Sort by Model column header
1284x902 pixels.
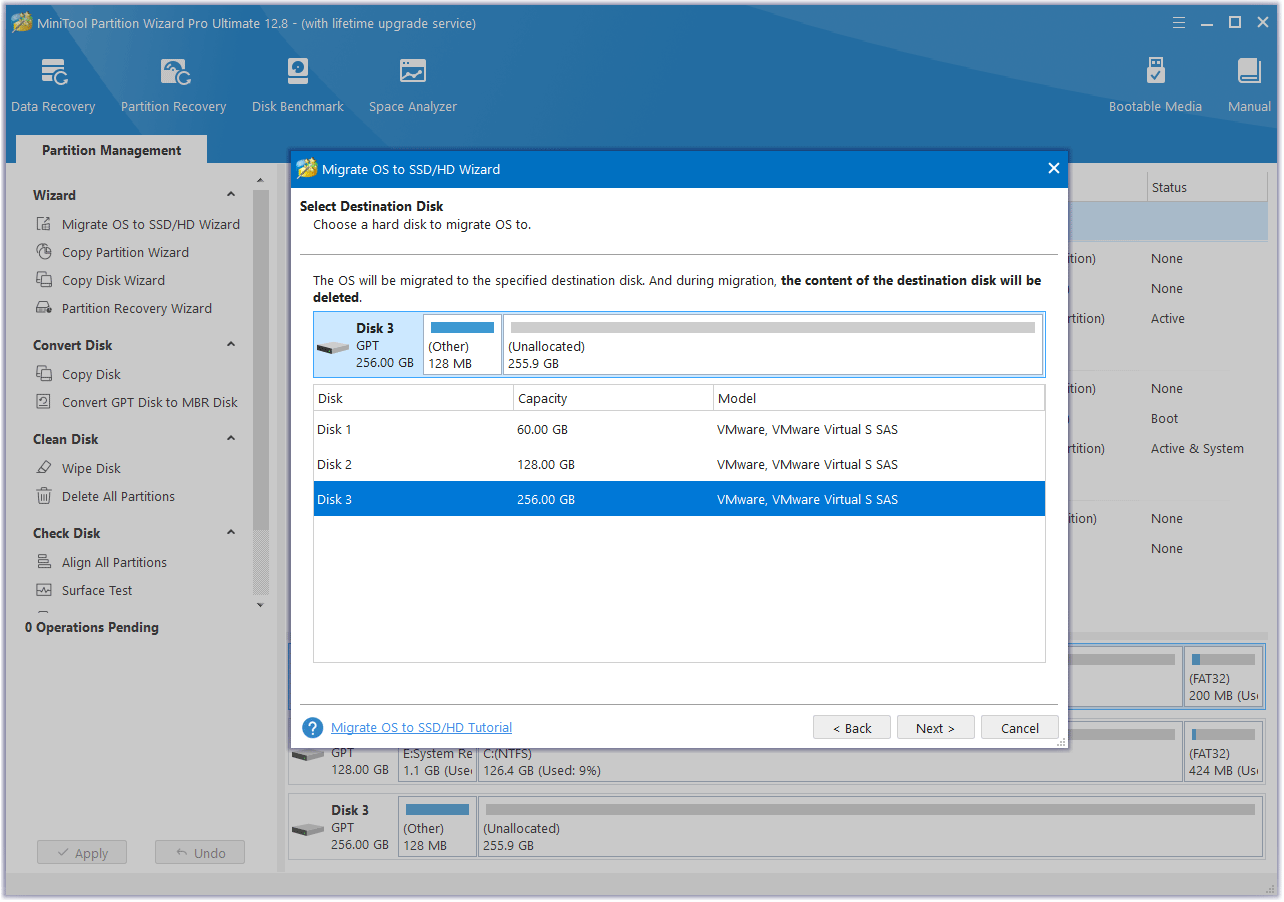879,398
